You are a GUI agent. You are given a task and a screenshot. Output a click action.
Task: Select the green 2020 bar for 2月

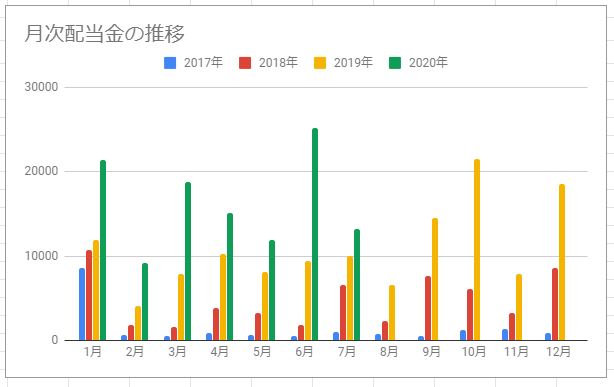coord(145,302)
